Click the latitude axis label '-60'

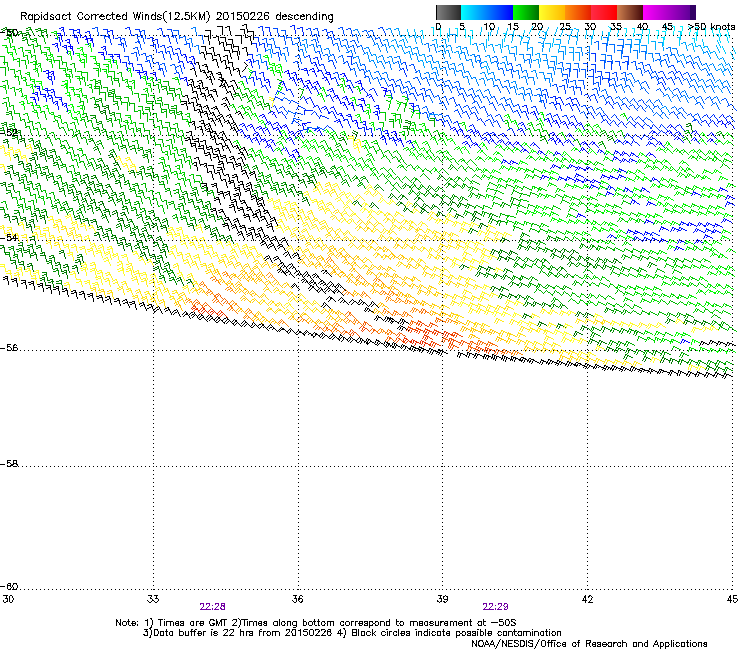9,586
